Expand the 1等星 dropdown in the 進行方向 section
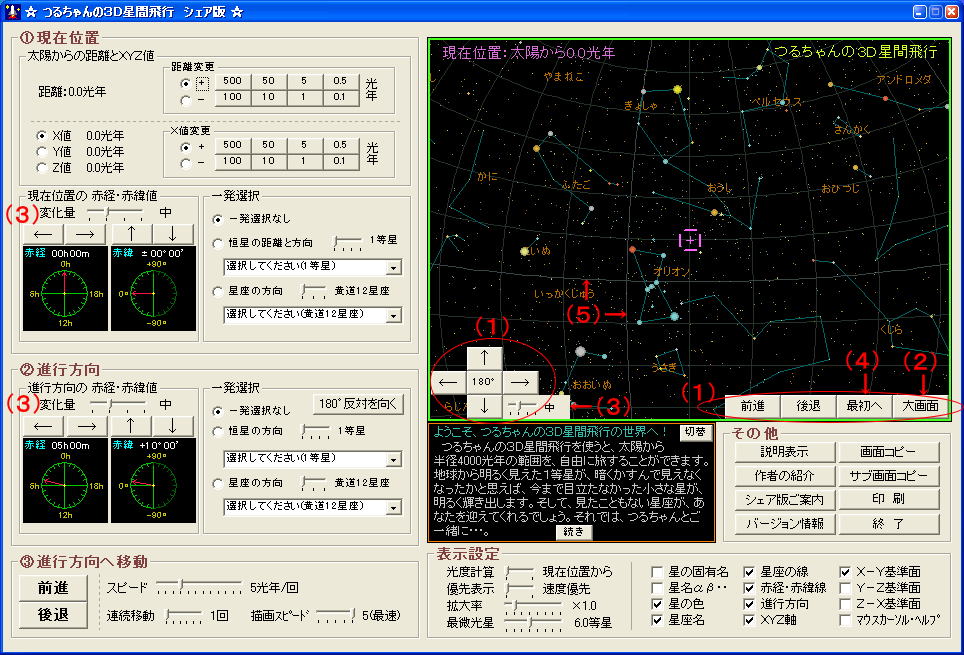964x655 pixels. [x=394, y=459]
